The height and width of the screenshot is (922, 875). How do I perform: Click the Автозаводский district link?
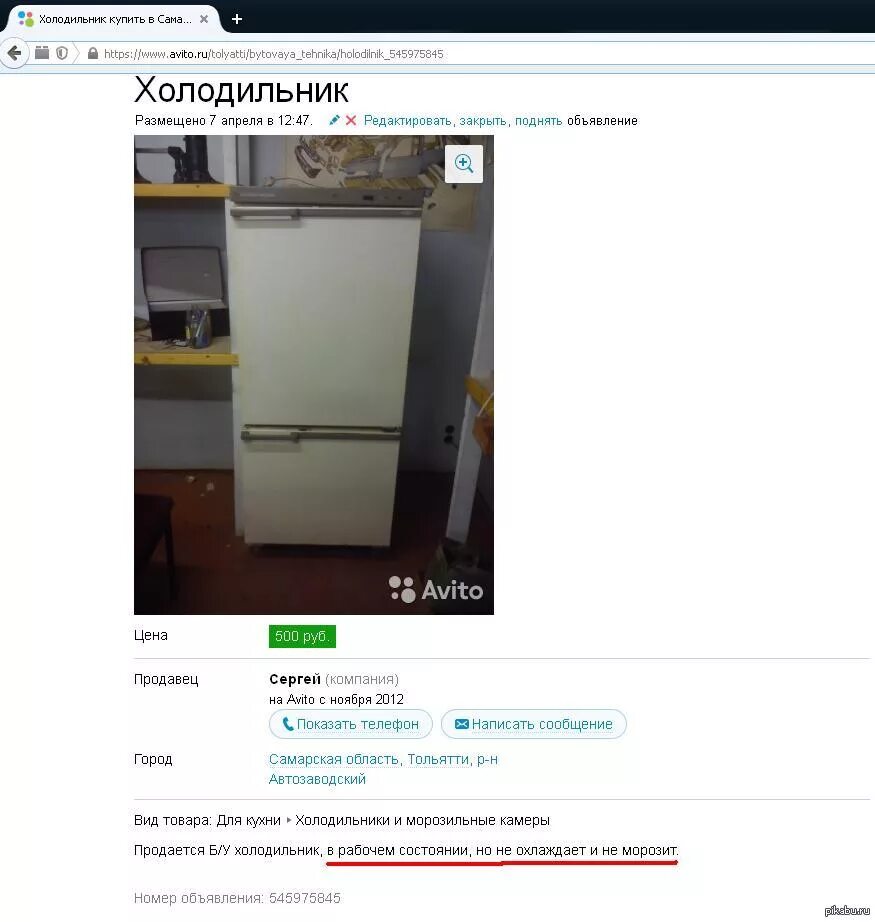[x=318, y=779]
